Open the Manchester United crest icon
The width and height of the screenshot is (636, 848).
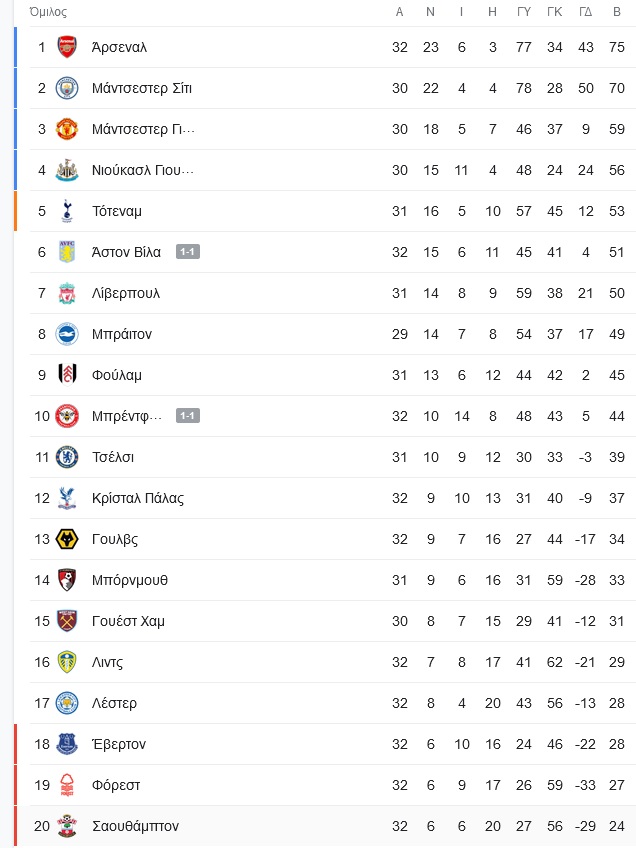coord(67,129)
